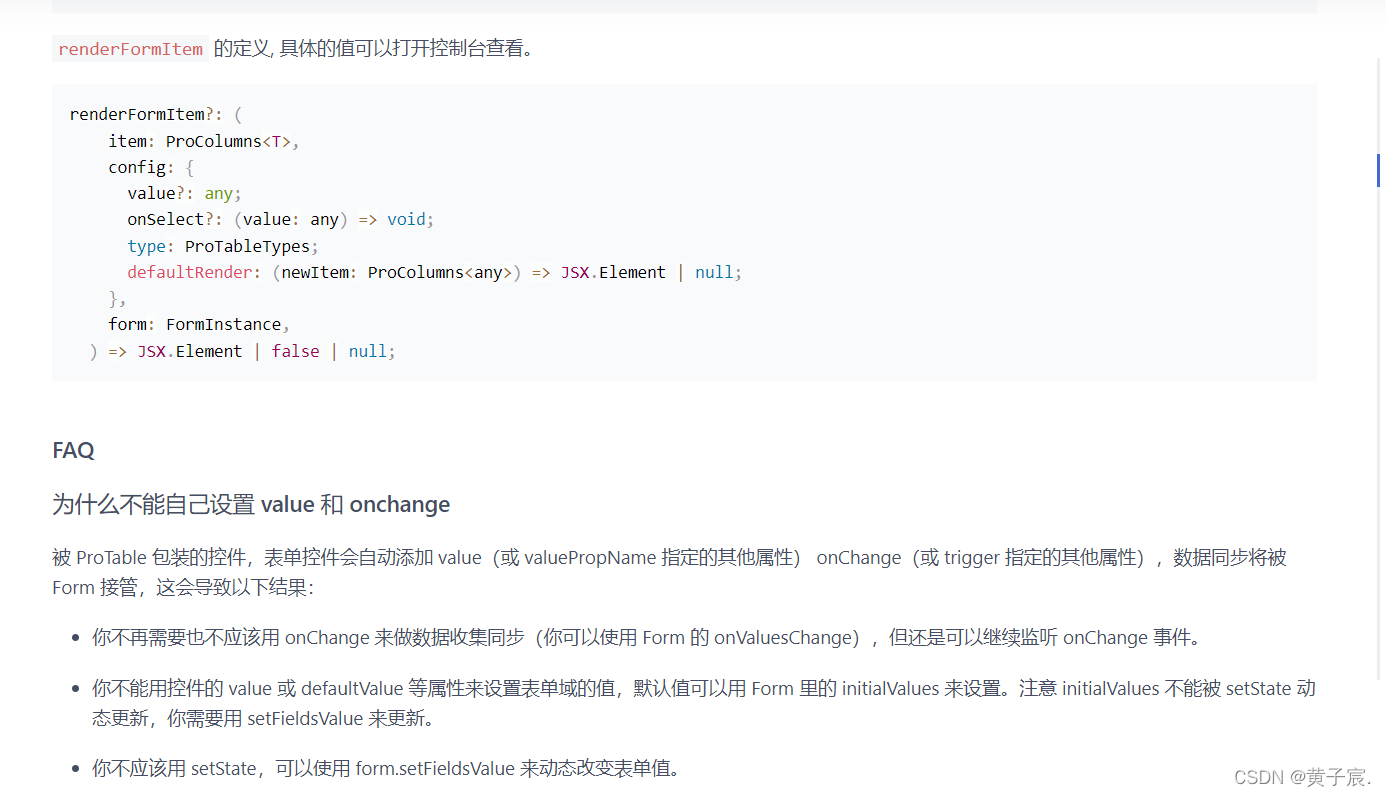Click the FAQ heading
This screenshot has height=797, width=1386.
click(73, 450)
